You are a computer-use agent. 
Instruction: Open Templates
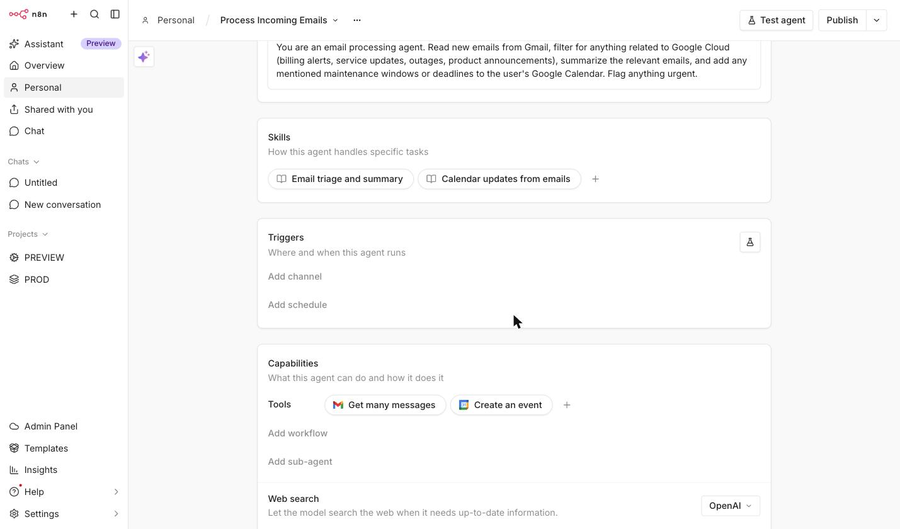coord(64,448)
